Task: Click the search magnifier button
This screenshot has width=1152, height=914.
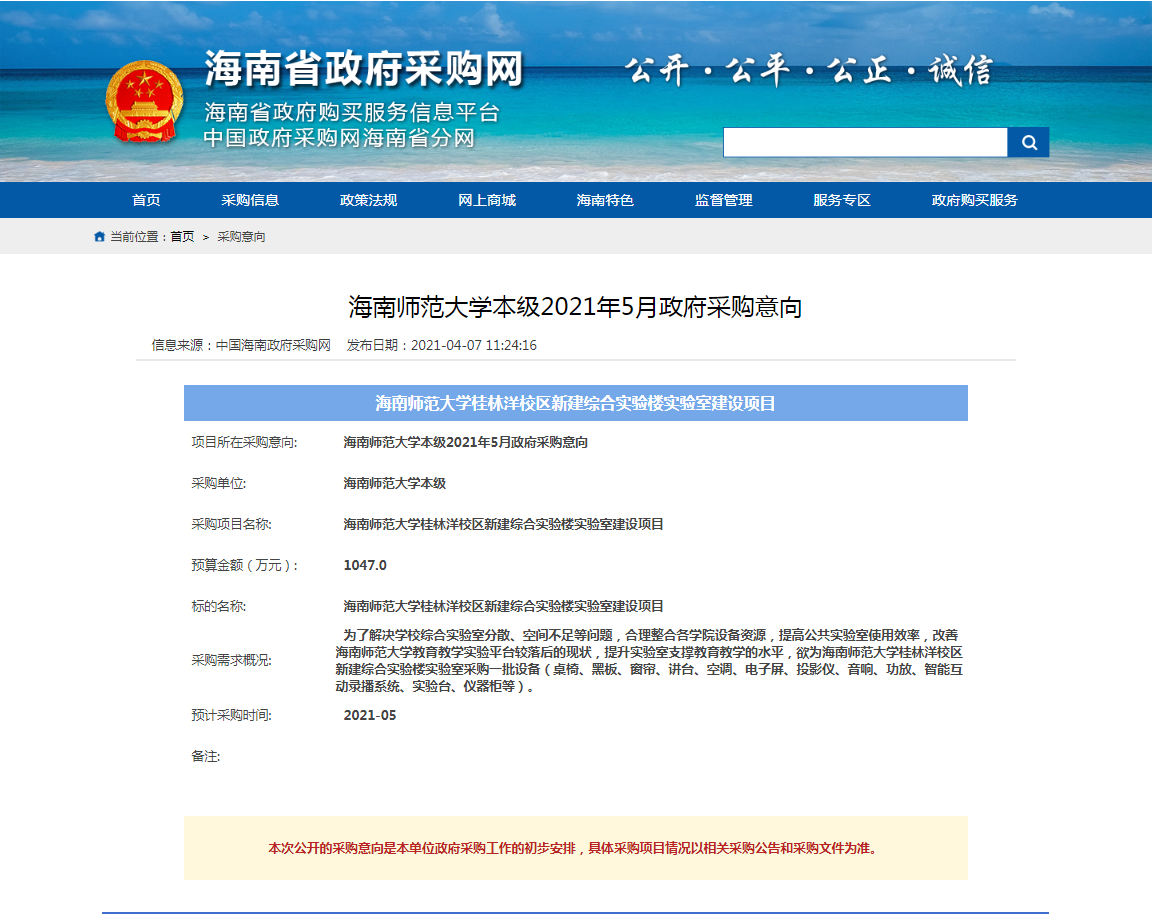Action: pyautogui.click(x=1028, y=143)
